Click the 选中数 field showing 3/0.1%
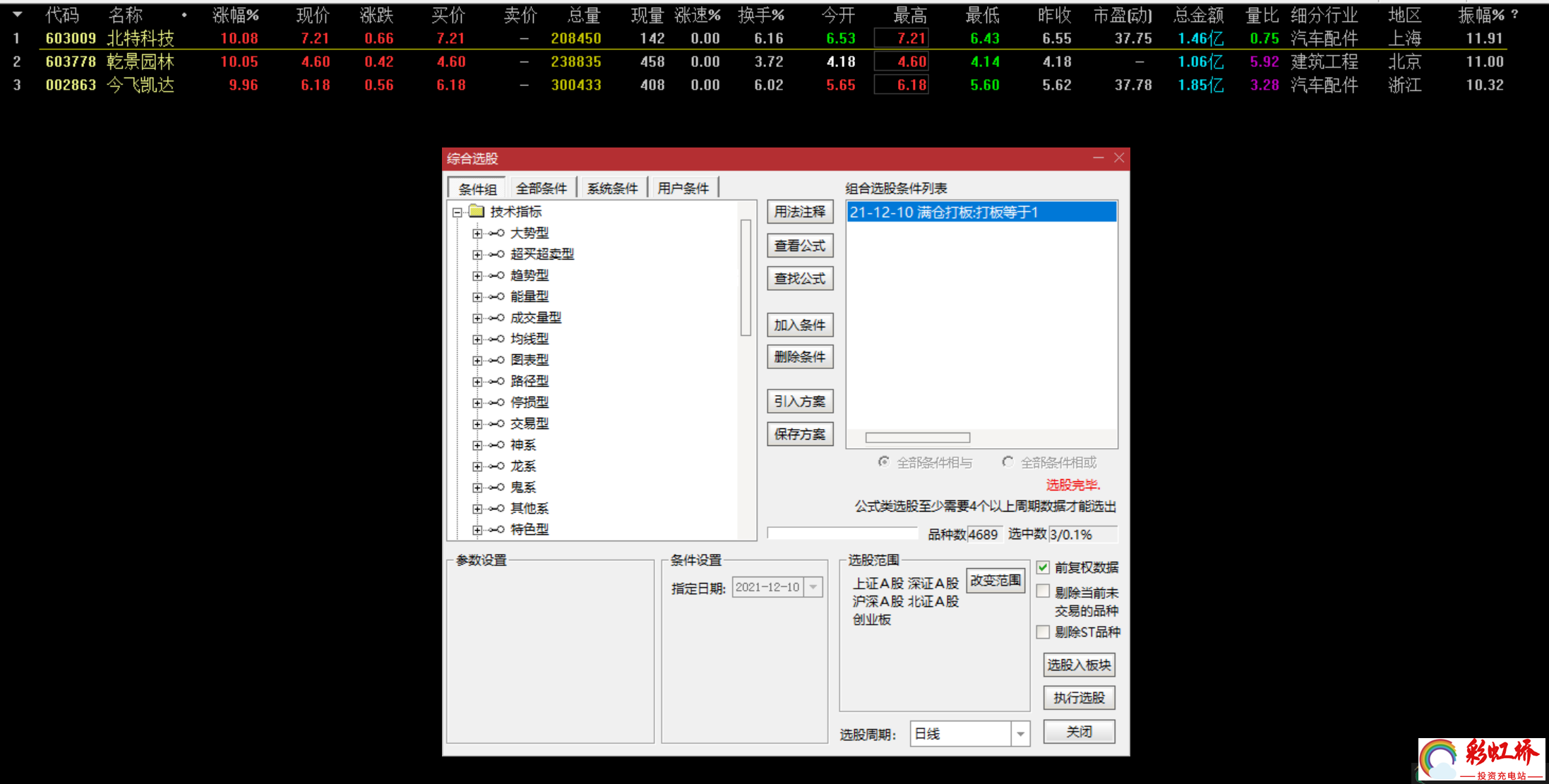This screenshot has height=784, width=1549. point(1082,535)
